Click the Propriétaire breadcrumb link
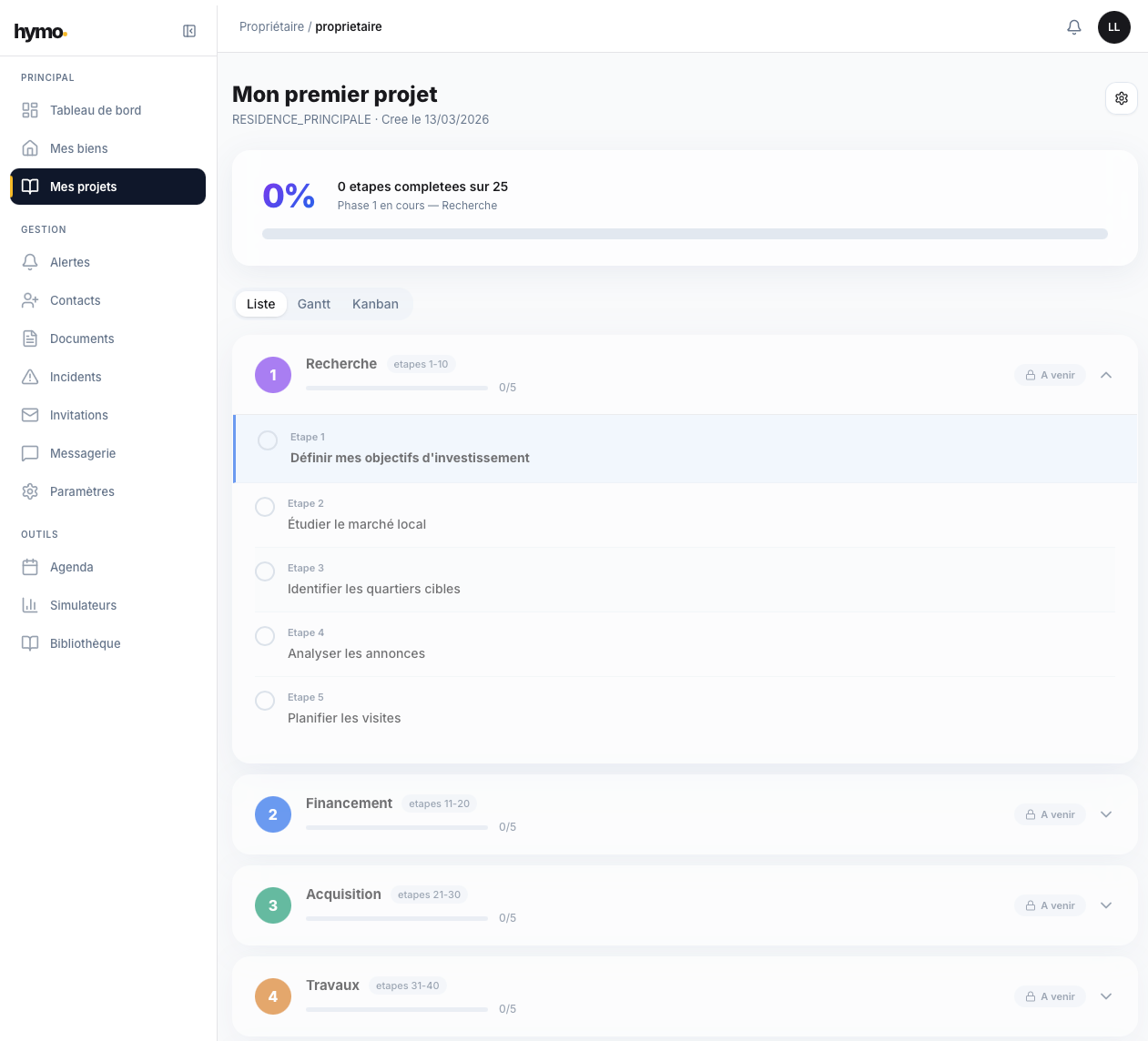Screen dimensions: 1148x1041 tap(271, 26)
